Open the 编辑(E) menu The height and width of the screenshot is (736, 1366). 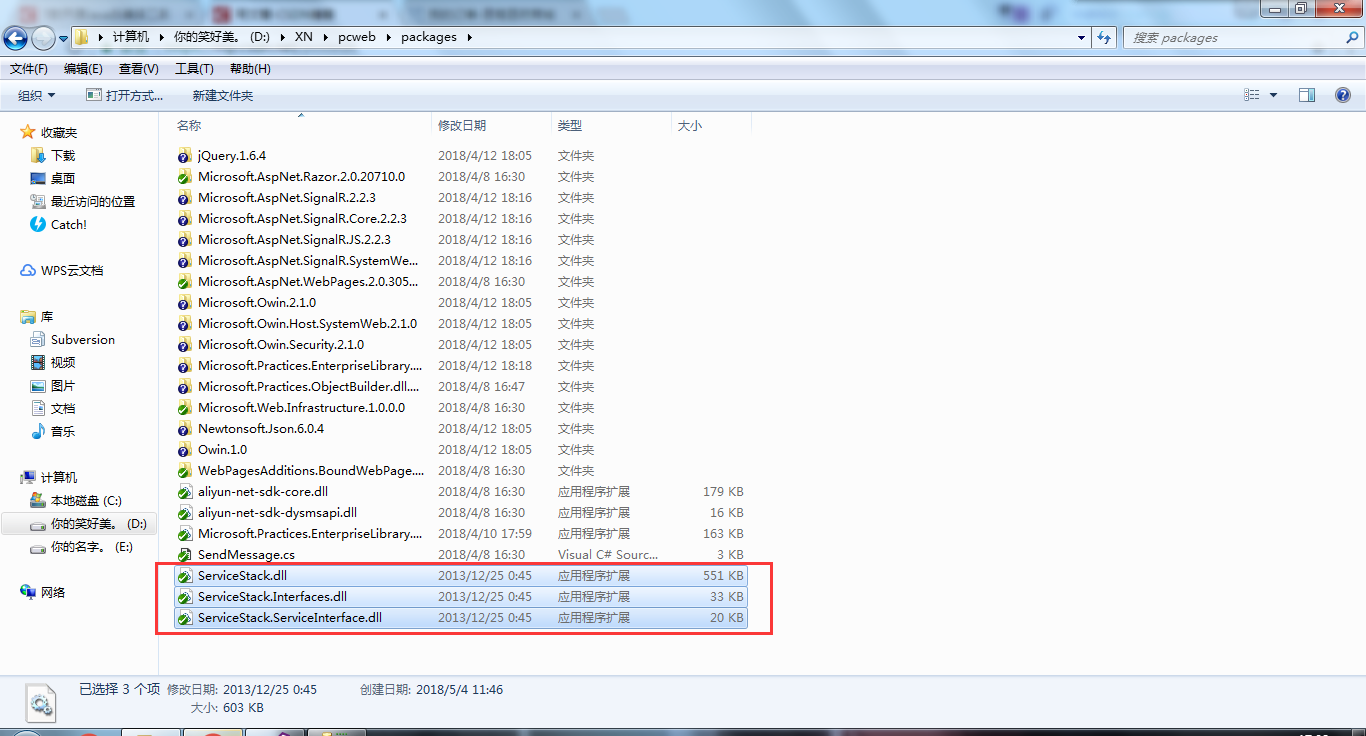pyautogui.click(x=83, y=69)
